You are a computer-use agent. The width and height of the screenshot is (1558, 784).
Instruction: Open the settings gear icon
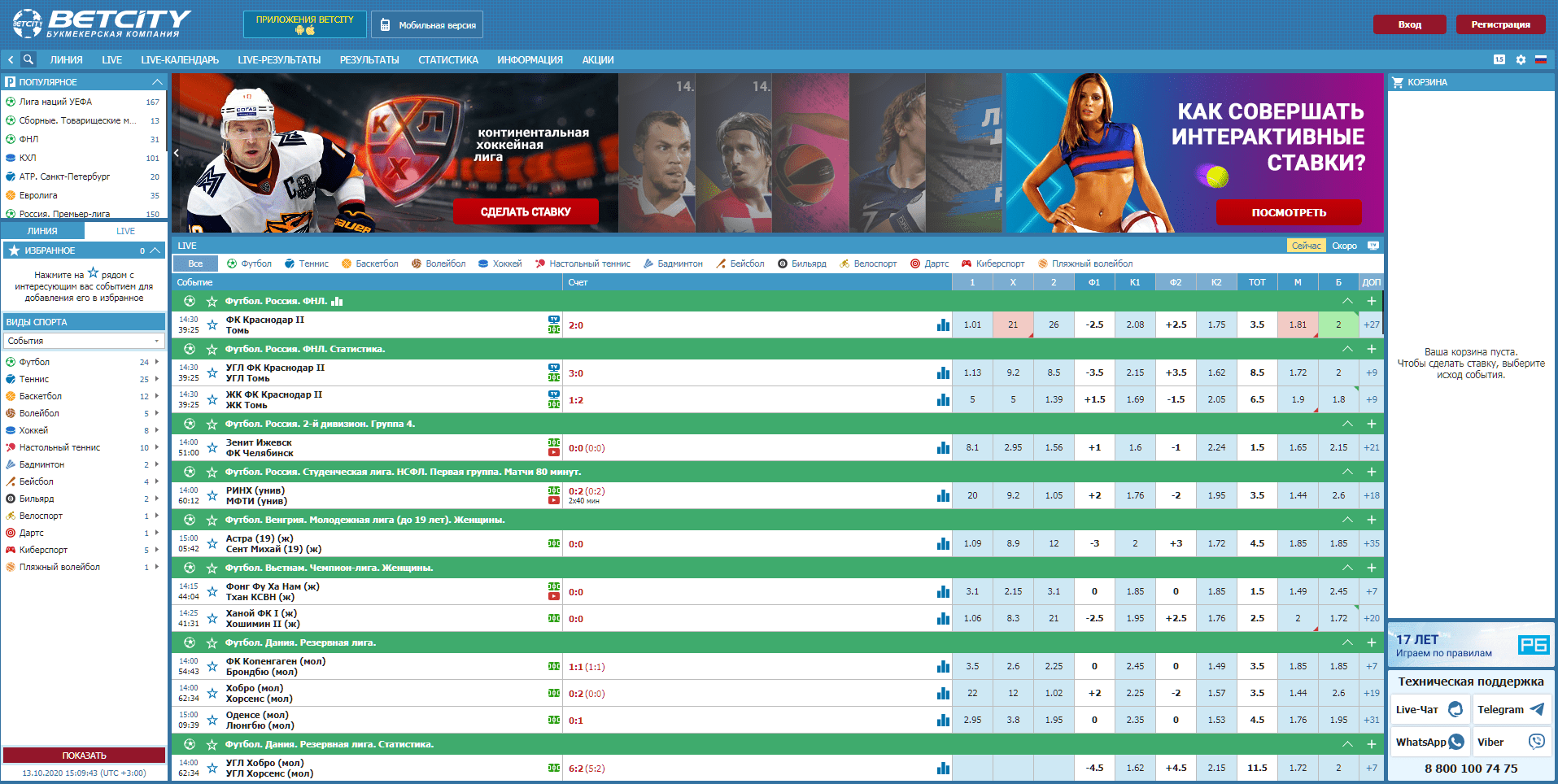[x=1521, y=59]
